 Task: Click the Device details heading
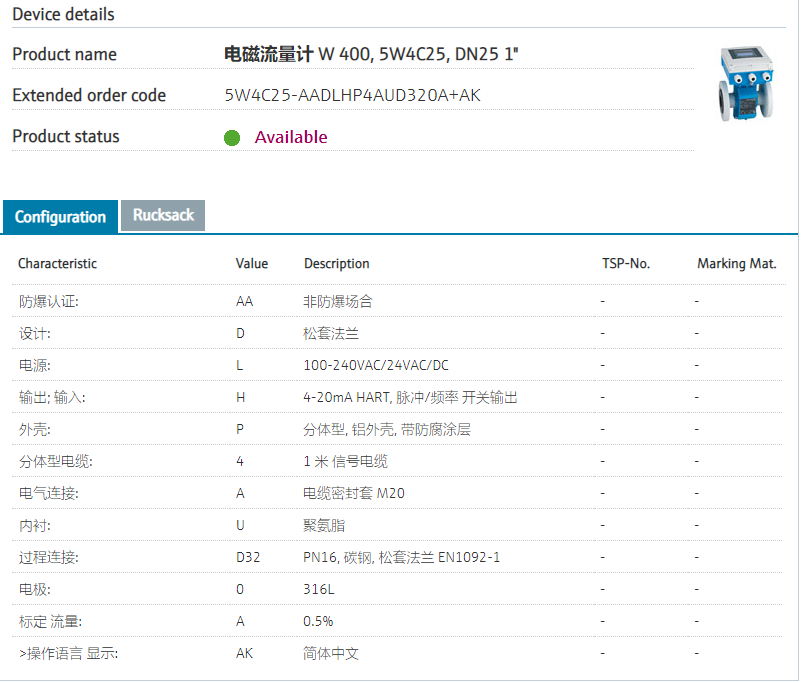pos(63,14)
